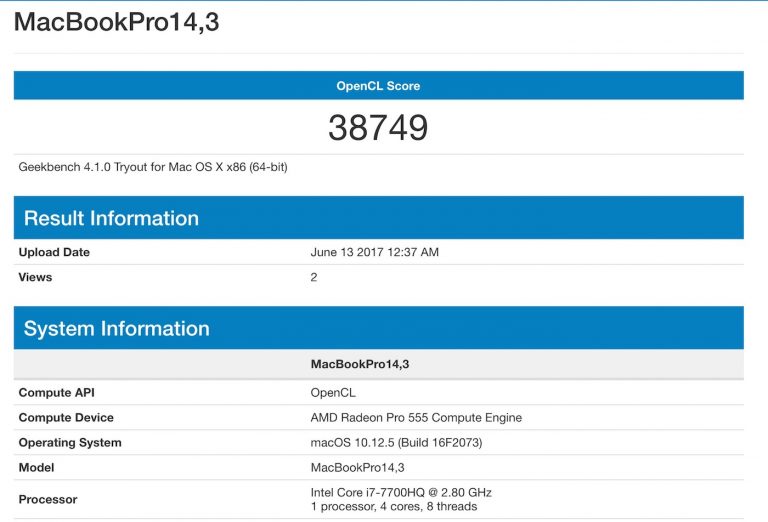Select Intel Core i7-7700HQ @ 2.80 GHz text
768x522 pixels.
click(x=401, y=493)
